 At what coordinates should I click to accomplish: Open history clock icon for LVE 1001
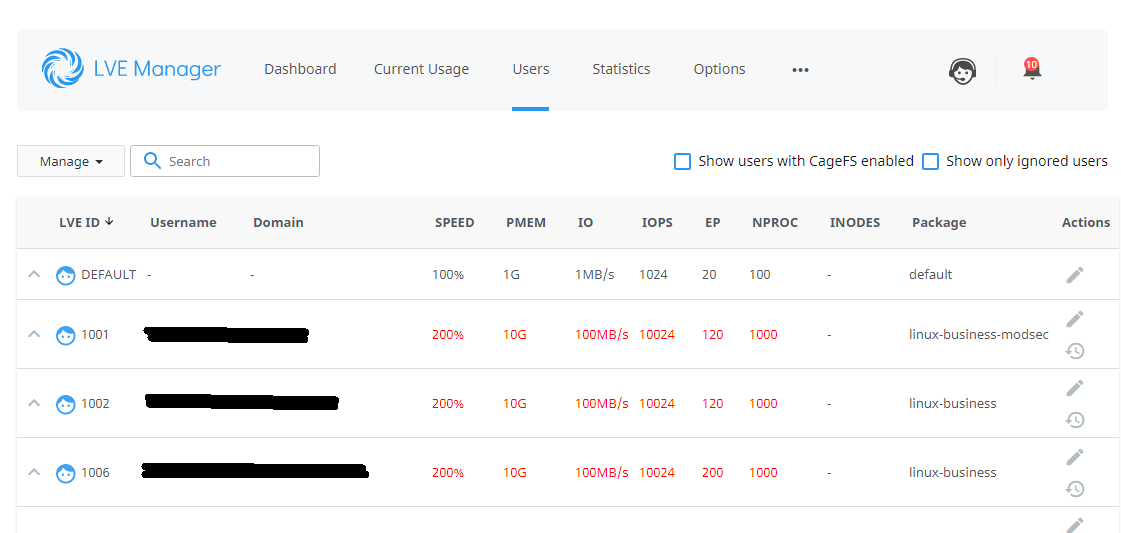coord(1075,351)
